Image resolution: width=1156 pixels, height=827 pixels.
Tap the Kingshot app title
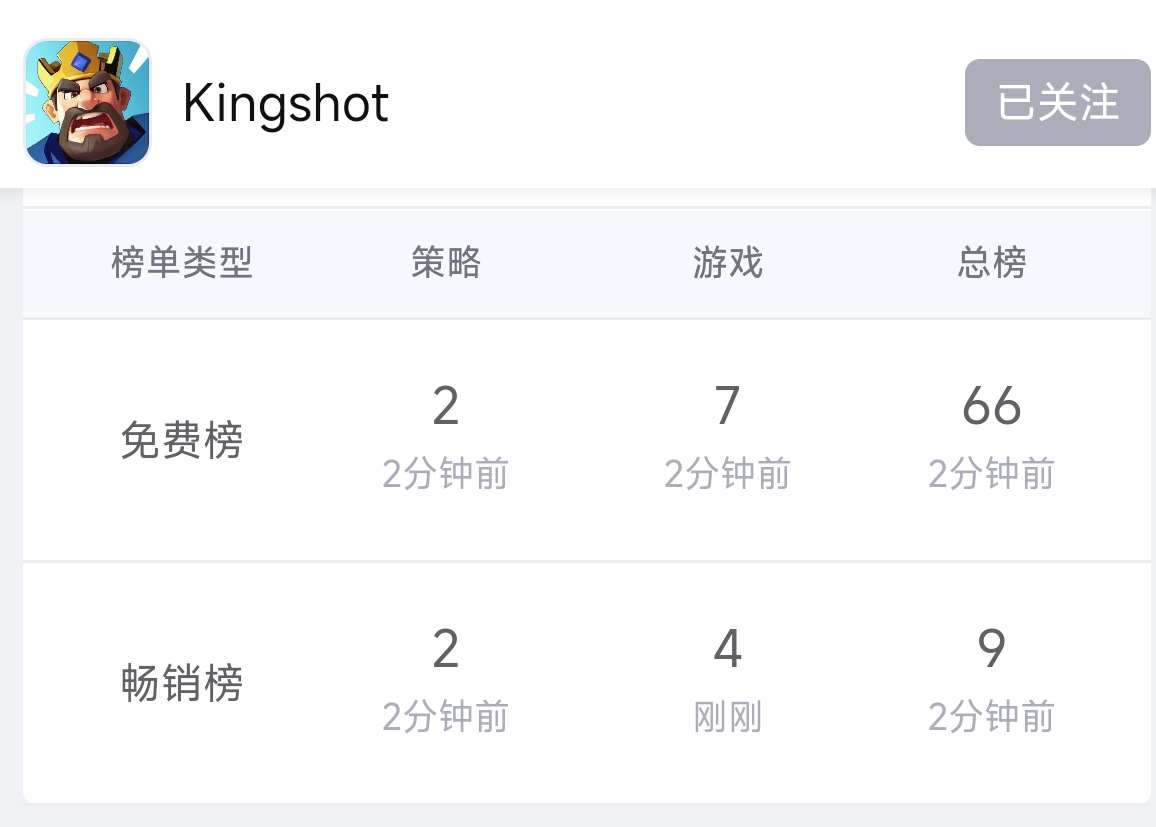coord(285,103)
